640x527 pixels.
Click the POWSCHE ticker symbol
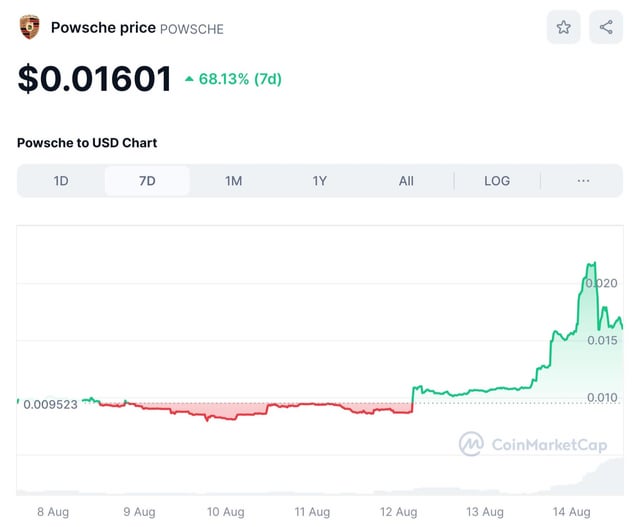coord(192,29)
